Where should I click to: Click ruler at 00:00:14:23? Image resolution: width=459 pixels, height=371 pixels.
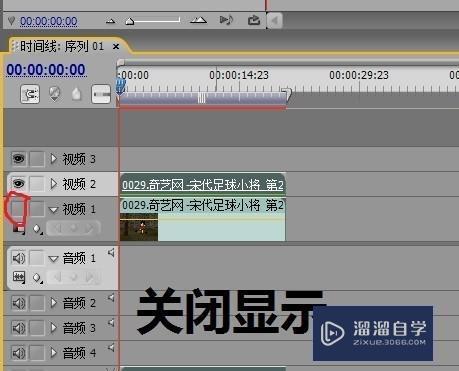pyautogui.click(x=239, y=75)
